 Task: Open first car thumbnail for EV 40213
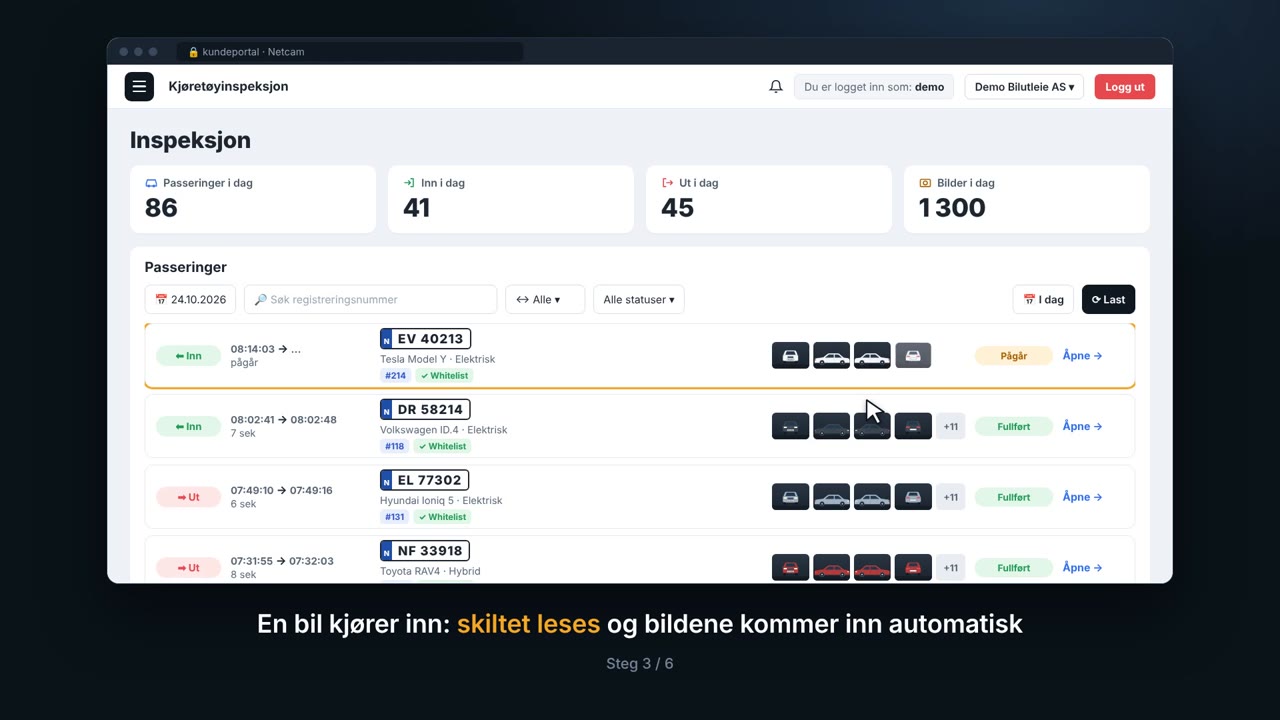(x=790, y=355)
